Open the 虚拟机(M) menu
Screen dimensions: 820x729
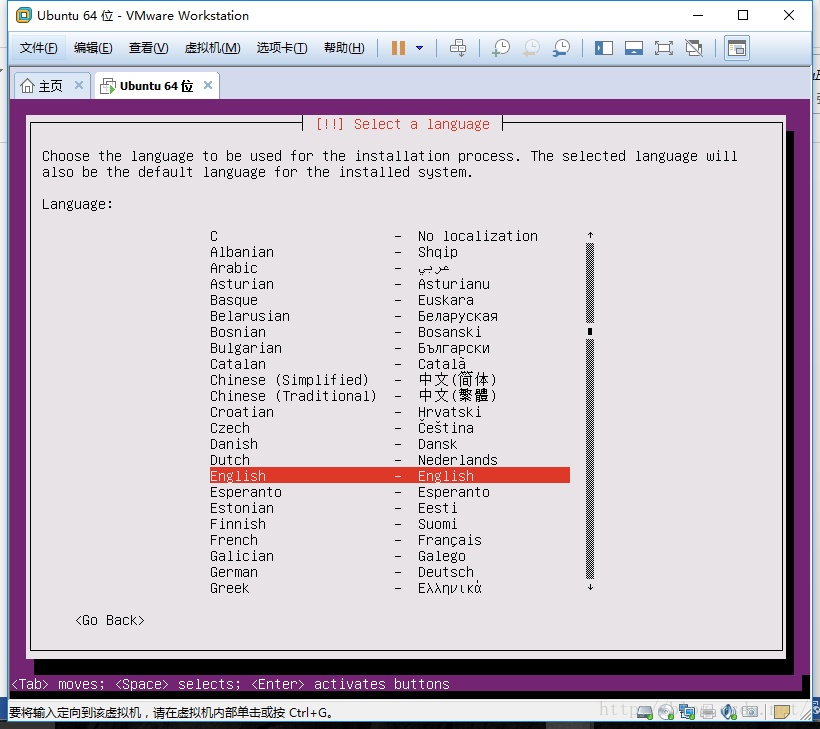coord(212,48)
